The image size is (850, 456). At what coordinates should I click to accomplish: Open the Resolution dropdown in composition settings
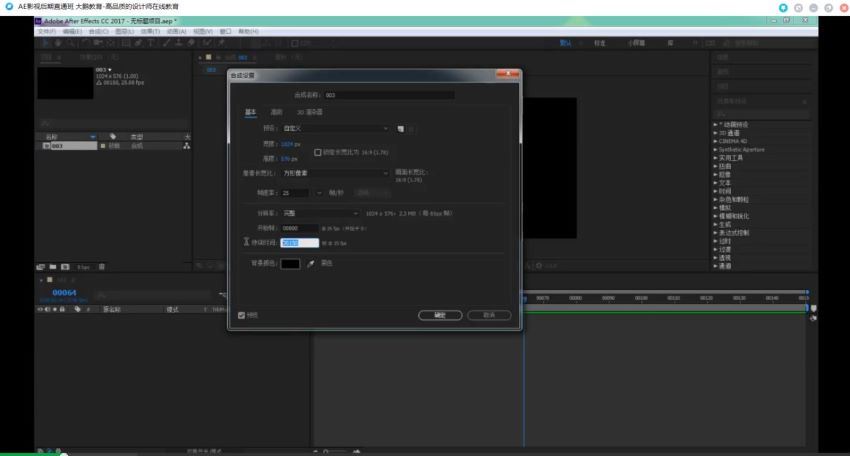tap(320, 213)
